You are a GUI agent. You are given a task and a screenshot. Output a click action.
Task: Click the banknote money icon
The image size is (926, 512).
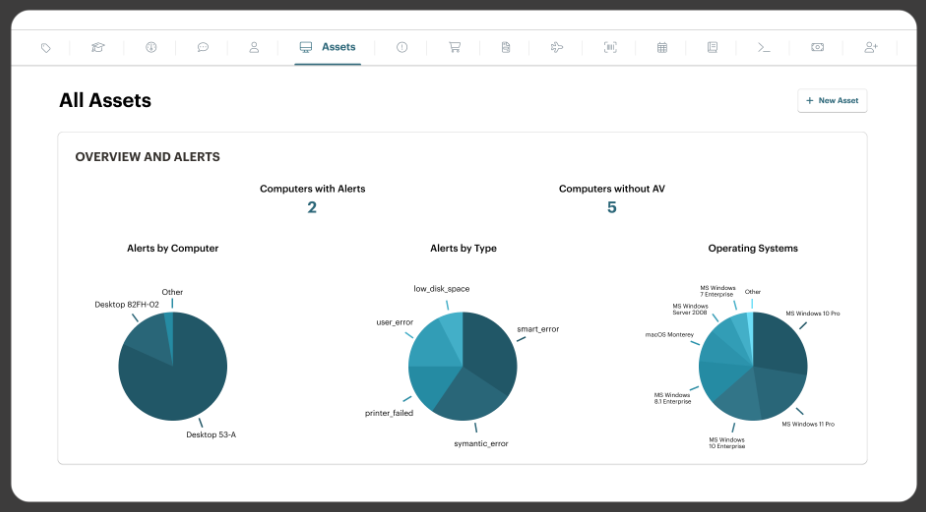(817, 47)
